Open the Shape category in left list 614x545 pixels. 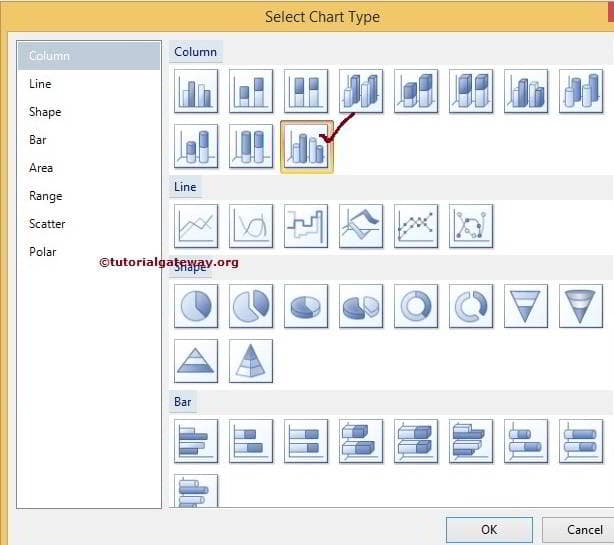(x=89, y=112)
